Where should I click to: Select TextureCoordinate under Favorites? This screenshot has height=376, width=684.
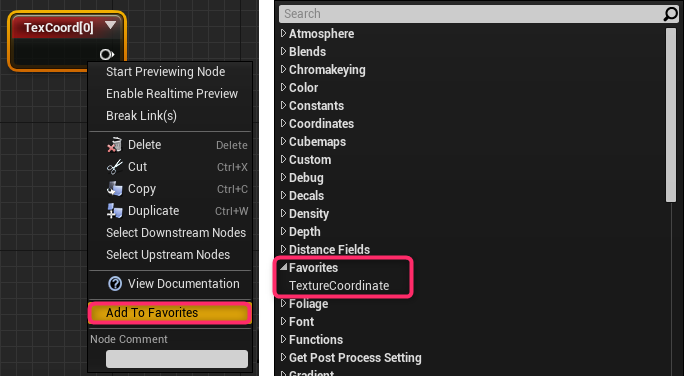click(339, 286)
